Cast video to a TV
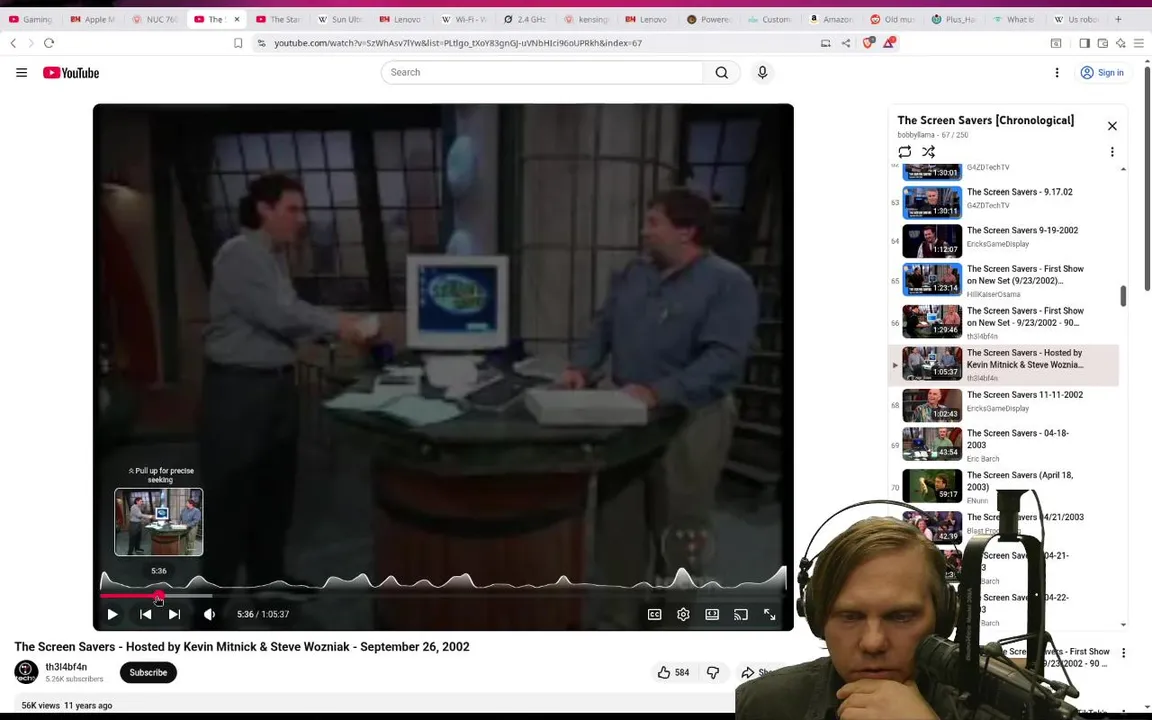 coord(741,614)
